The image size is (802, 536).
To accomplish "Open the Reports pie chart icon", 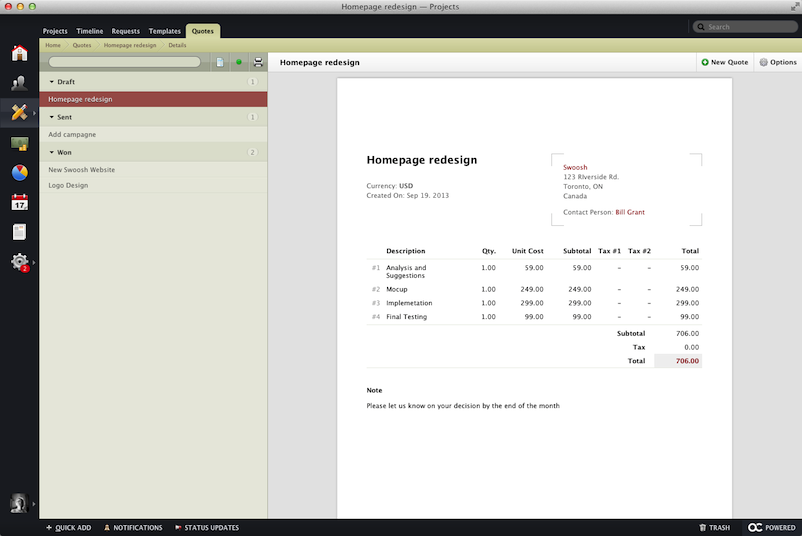I will 19,173.
